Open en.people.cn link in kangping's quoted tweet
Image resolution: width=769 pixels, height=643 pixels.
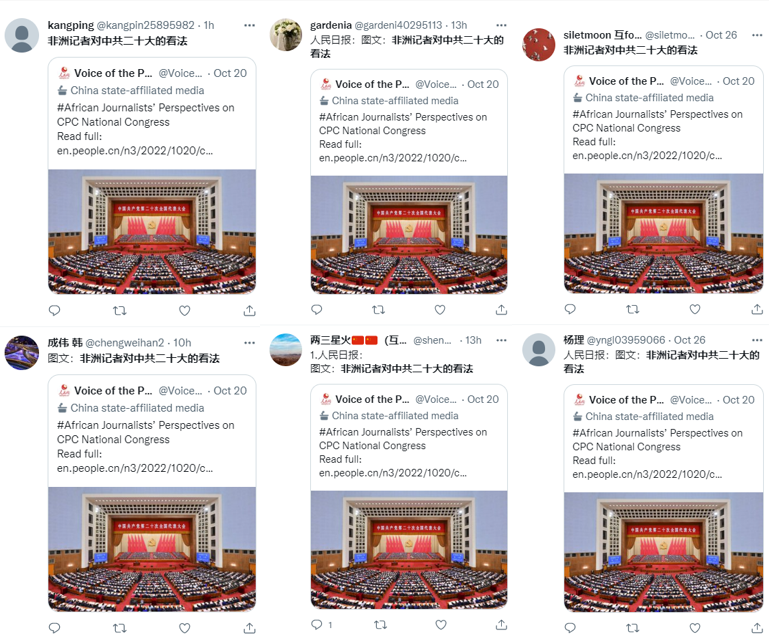[x=135, y=151]
